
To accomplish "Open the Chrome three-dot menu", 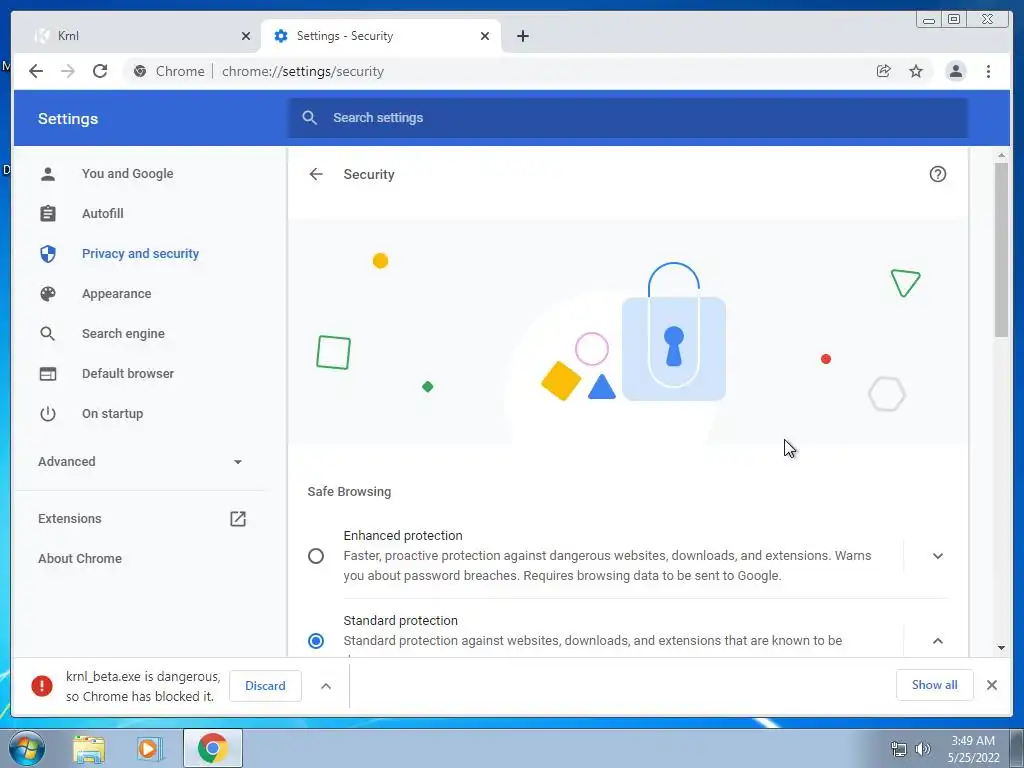I will point(988,71).
